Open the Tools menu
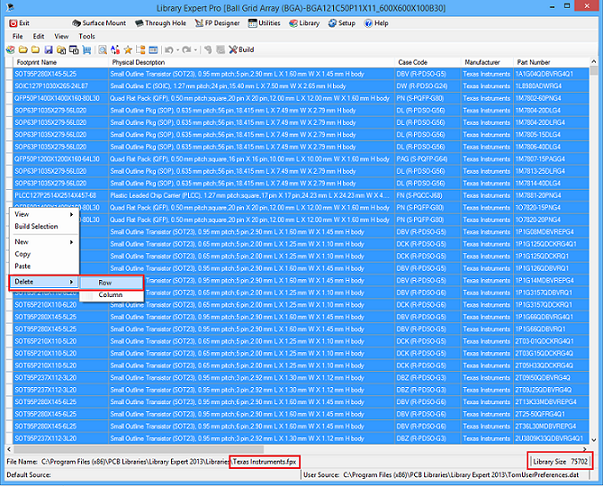The image size is (603, 486). pyautogui.click(x=87, y=36)
